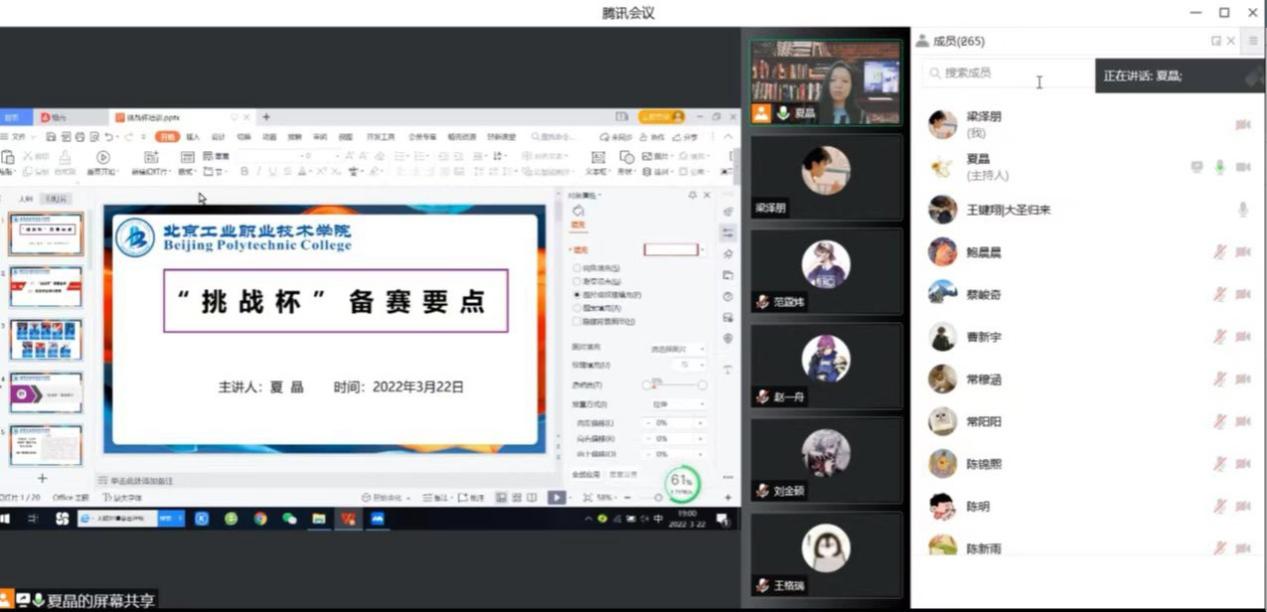1267x612 pixels.
Task: Click the camera icon for 蔡峻奇
Action: 1243,294
